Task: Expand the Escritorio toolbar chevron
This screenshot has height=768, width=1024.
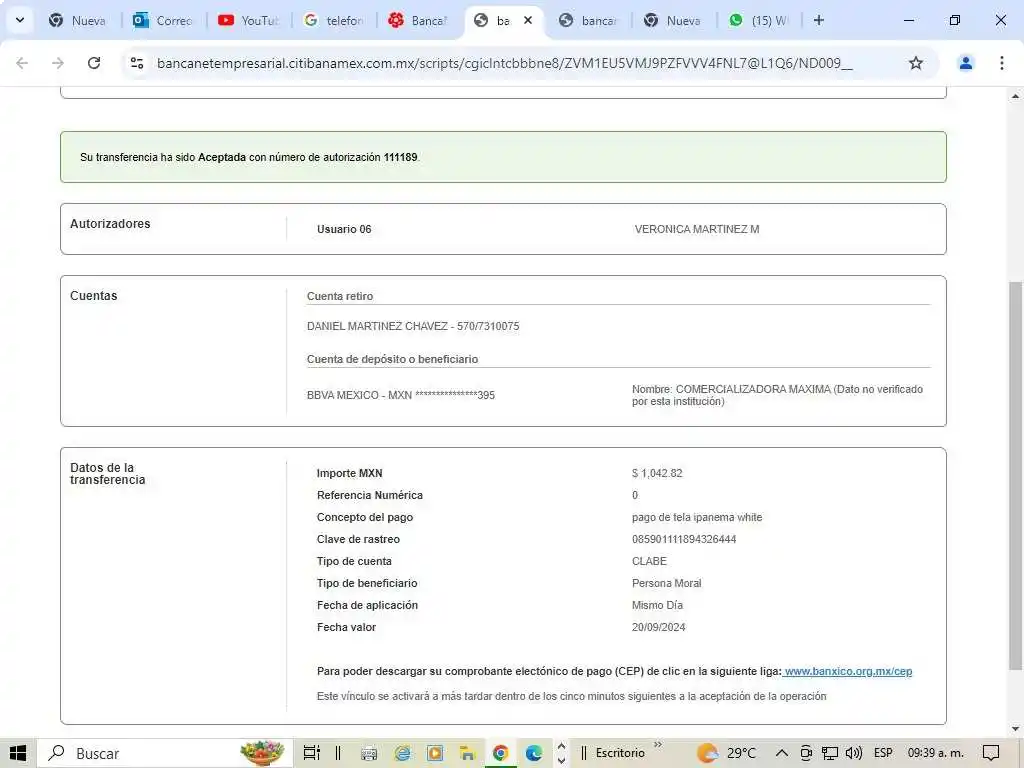Action: 658,745
